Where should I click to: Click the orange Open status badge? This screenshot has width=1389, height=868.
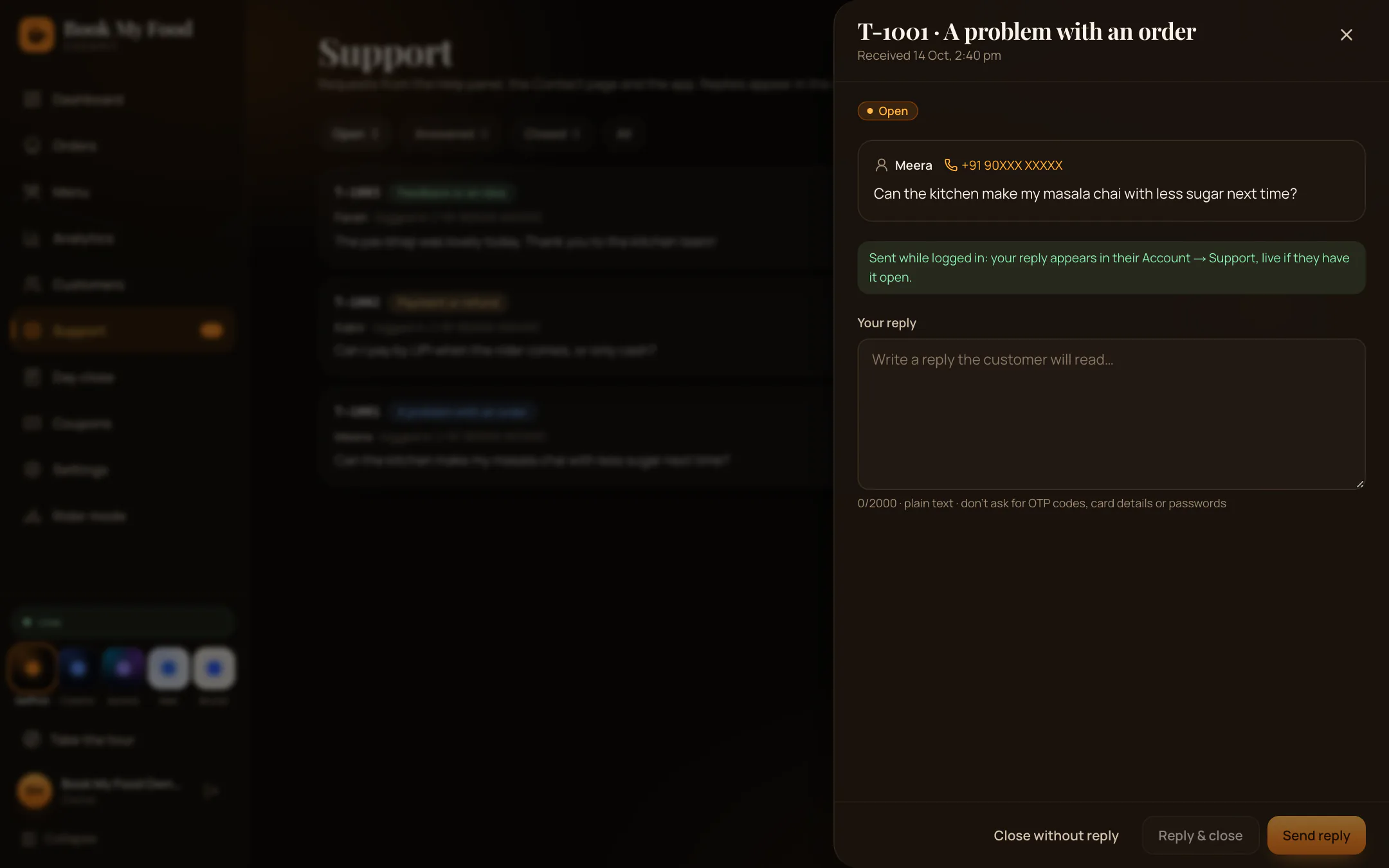(887, 111)
